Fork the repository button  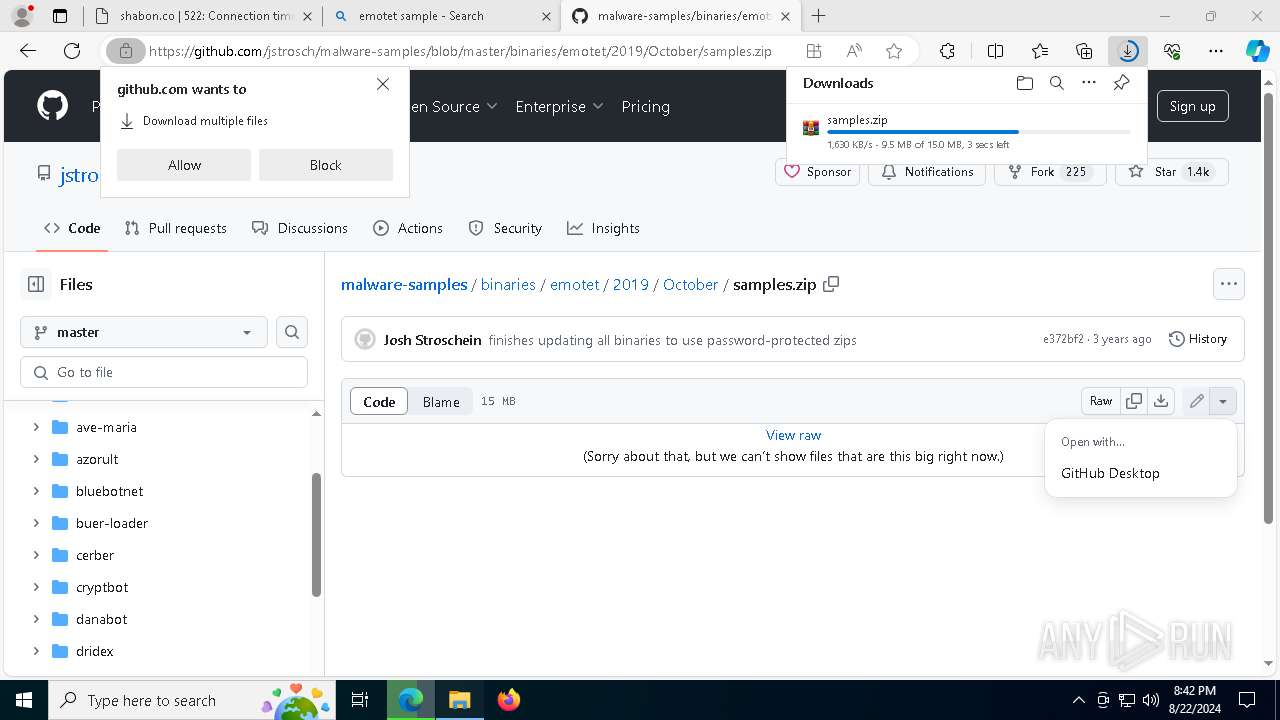click(1049, 172)
